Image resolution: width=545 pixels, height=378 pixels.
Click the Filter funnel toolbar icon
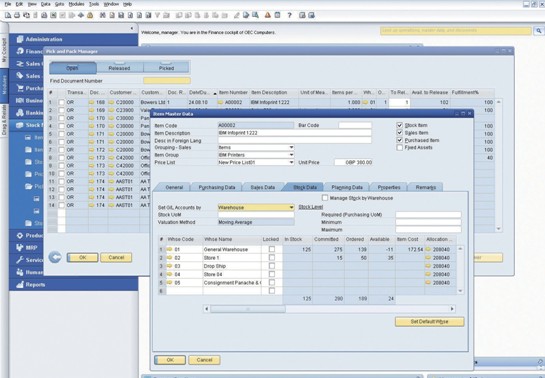[x=157, y=15]
